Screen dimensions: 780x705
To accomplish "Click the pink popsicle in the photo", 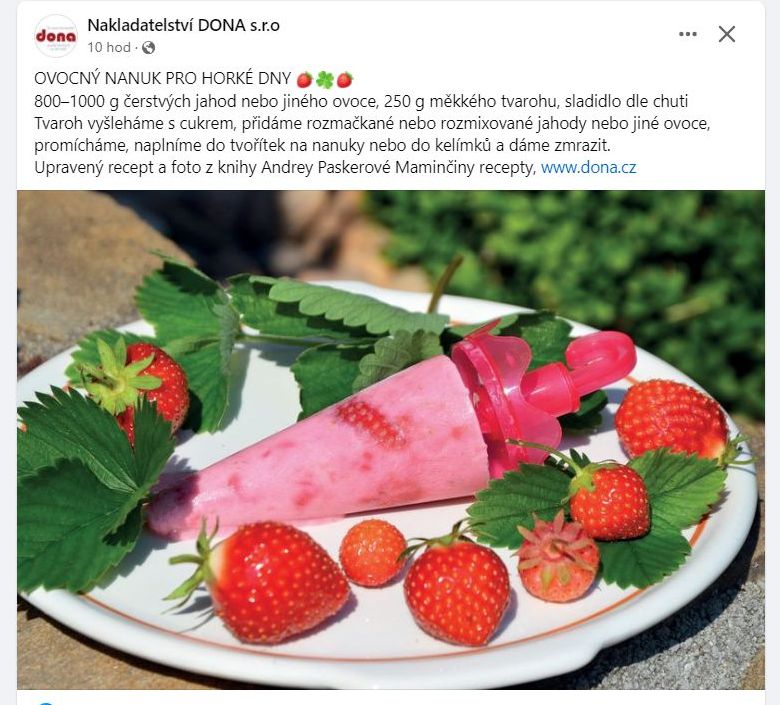I will pyautogui.click(x=318, y=450).
